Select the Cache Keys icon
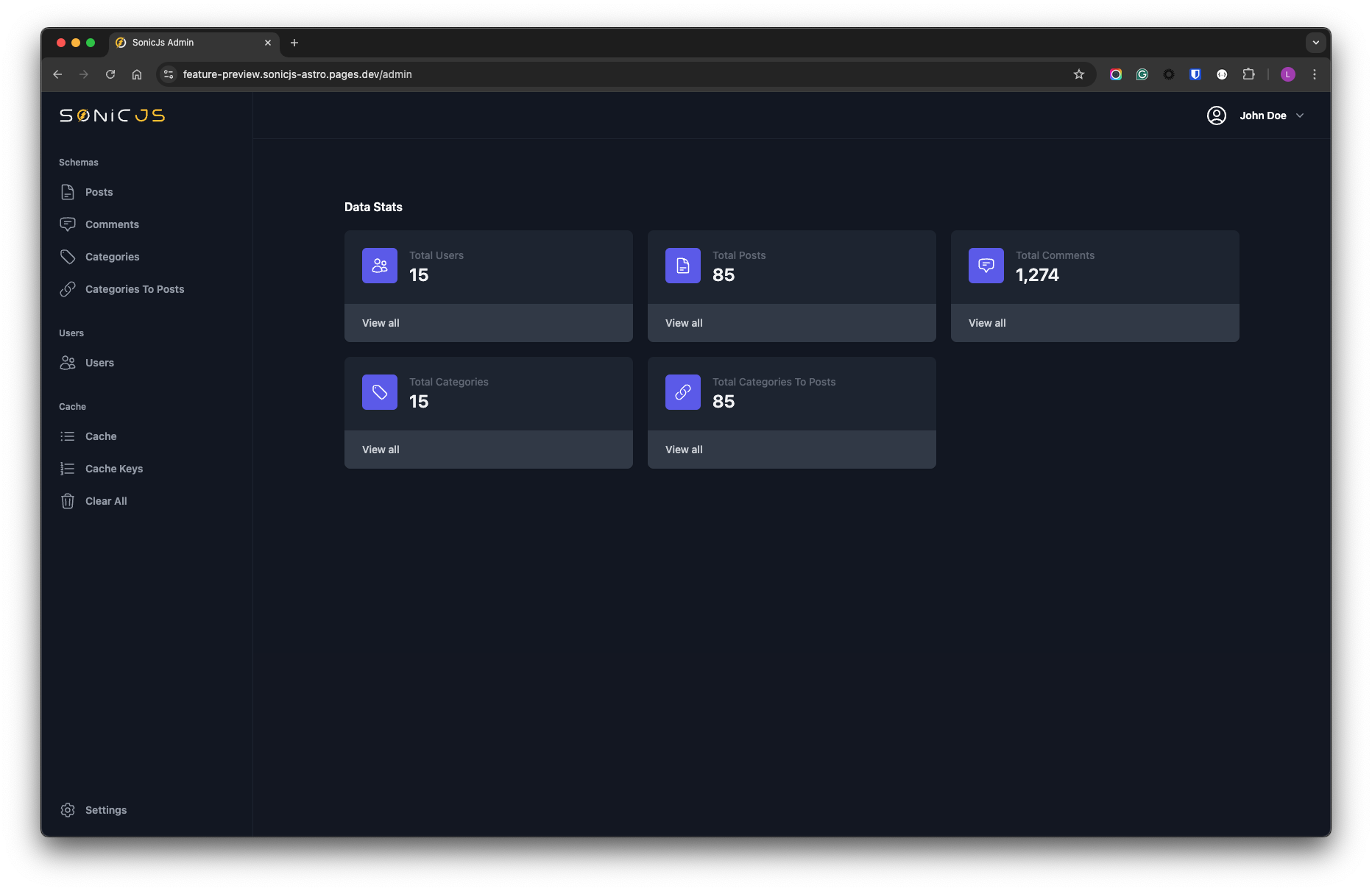This screenshot has width=1372, height=891. [68, 468]
